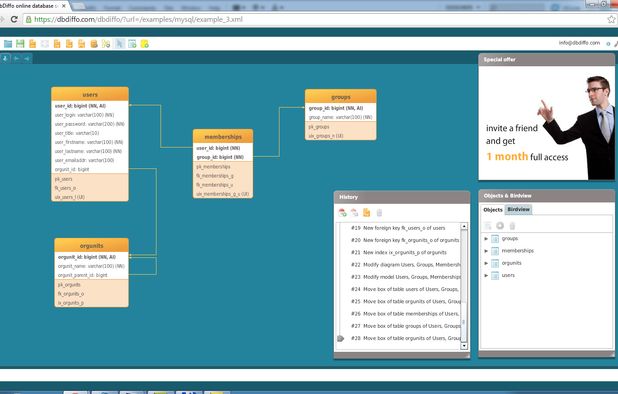618x394 pixels.
Task: Click the first greyed icon in Objects toolbar
Action: tap(488, 226)
